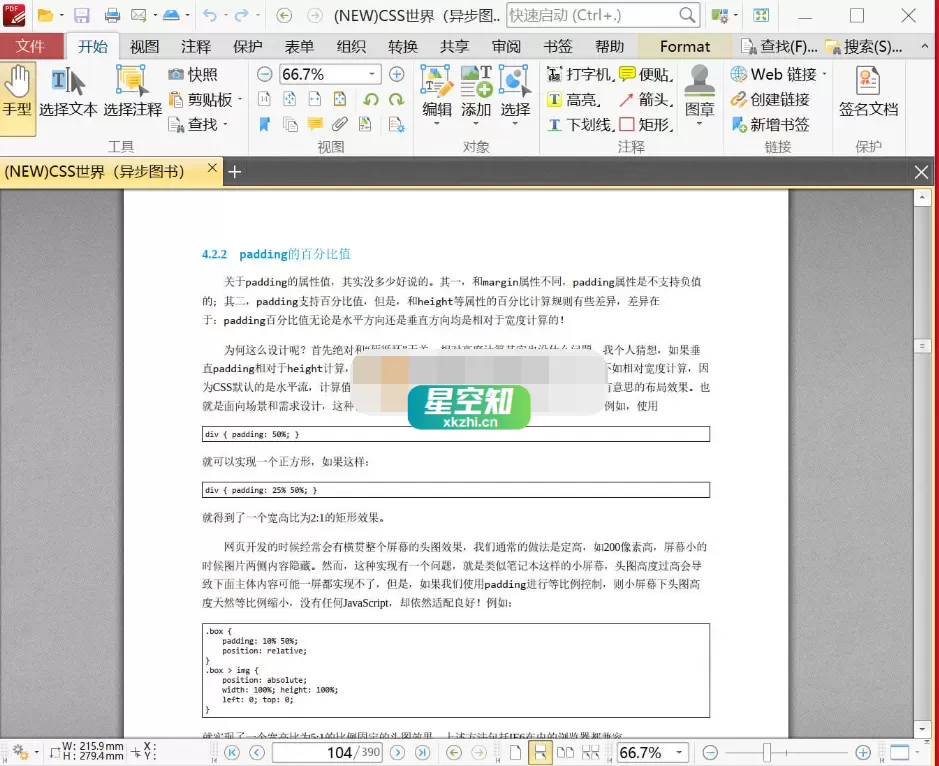Image resolution: width=939 pixels, height=766 pixels.
Task: Toggle single page layout in status bar
Action: [515, 753]
